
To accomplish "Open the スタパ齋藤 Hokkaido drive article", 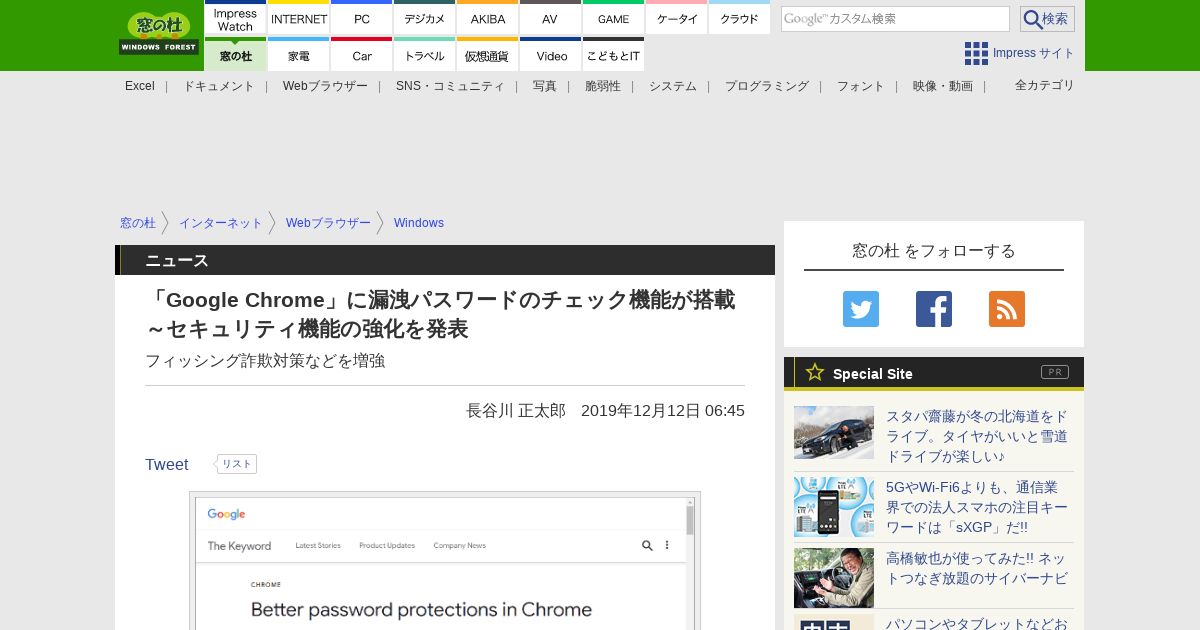I will tap(977, 436).
